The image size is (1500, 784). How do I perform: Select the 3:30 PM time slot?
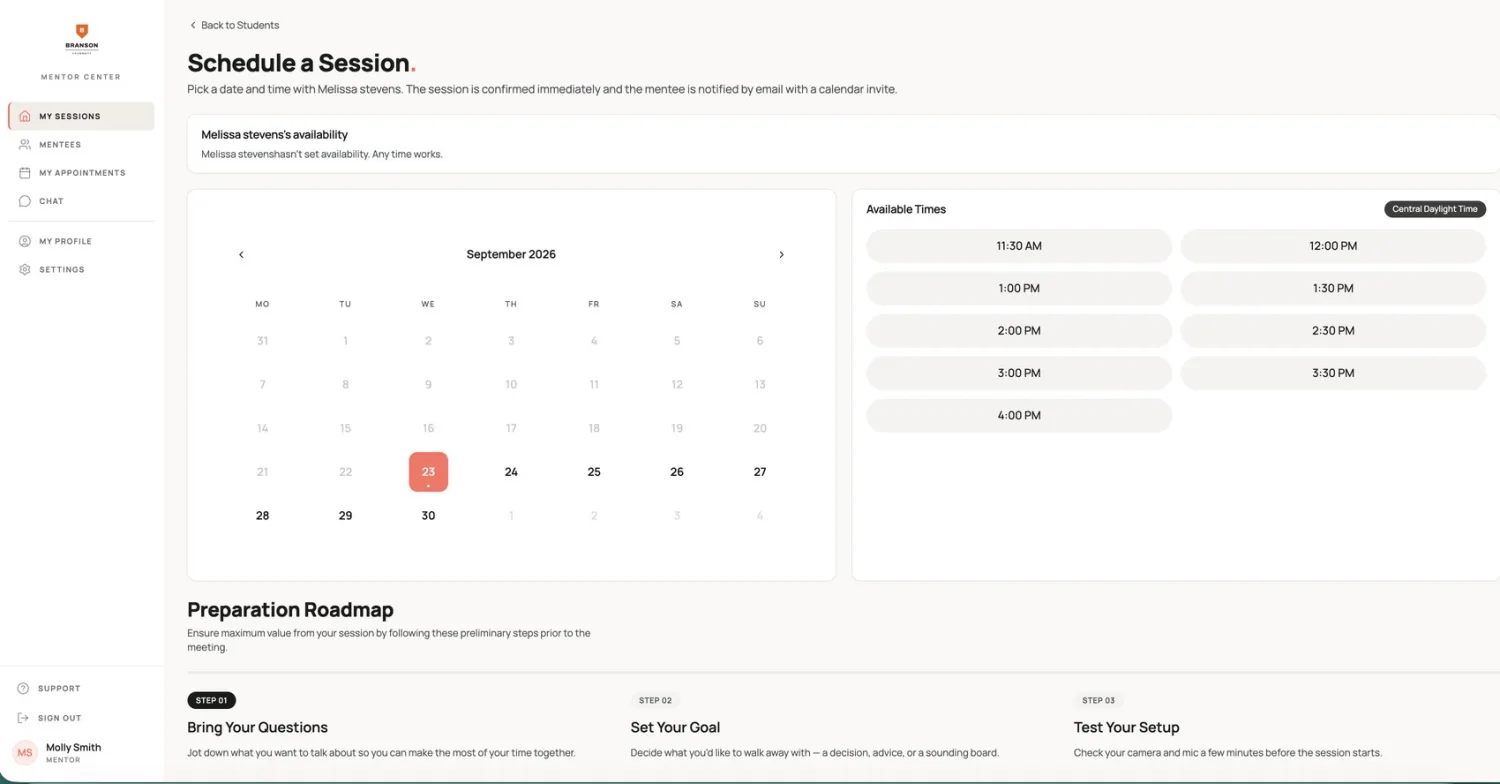coord(1333,373)
